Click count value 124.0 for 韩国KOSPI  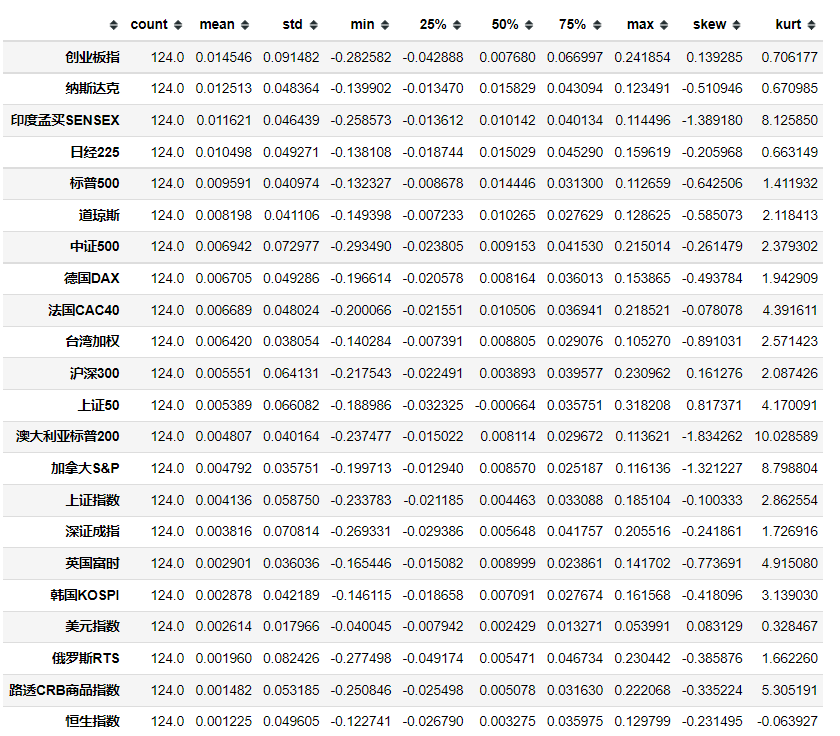(168, 596)
